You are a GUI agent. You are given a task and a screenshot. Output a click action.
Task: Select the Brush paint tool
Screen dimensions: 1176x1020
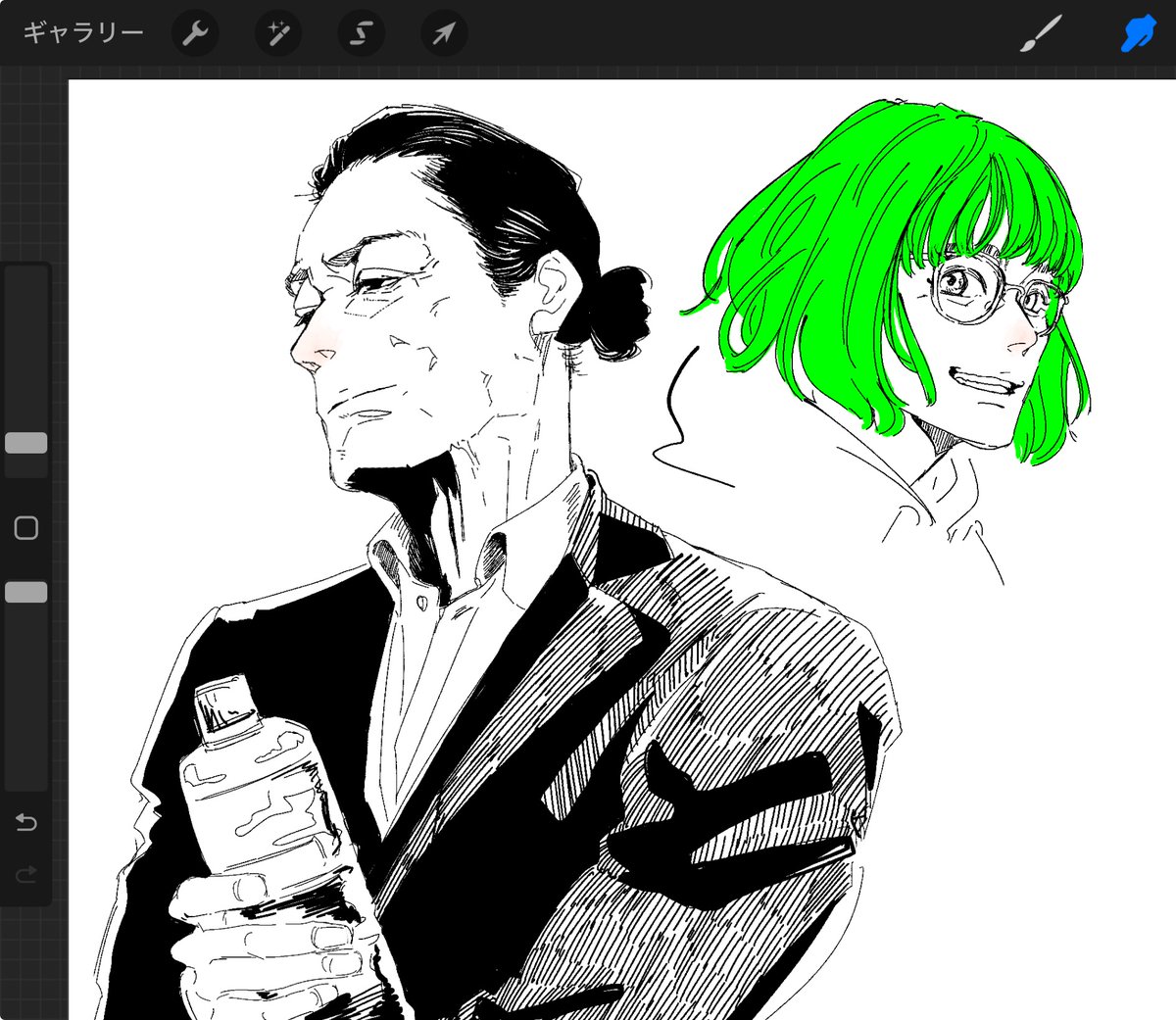[x=1041, y=34]
